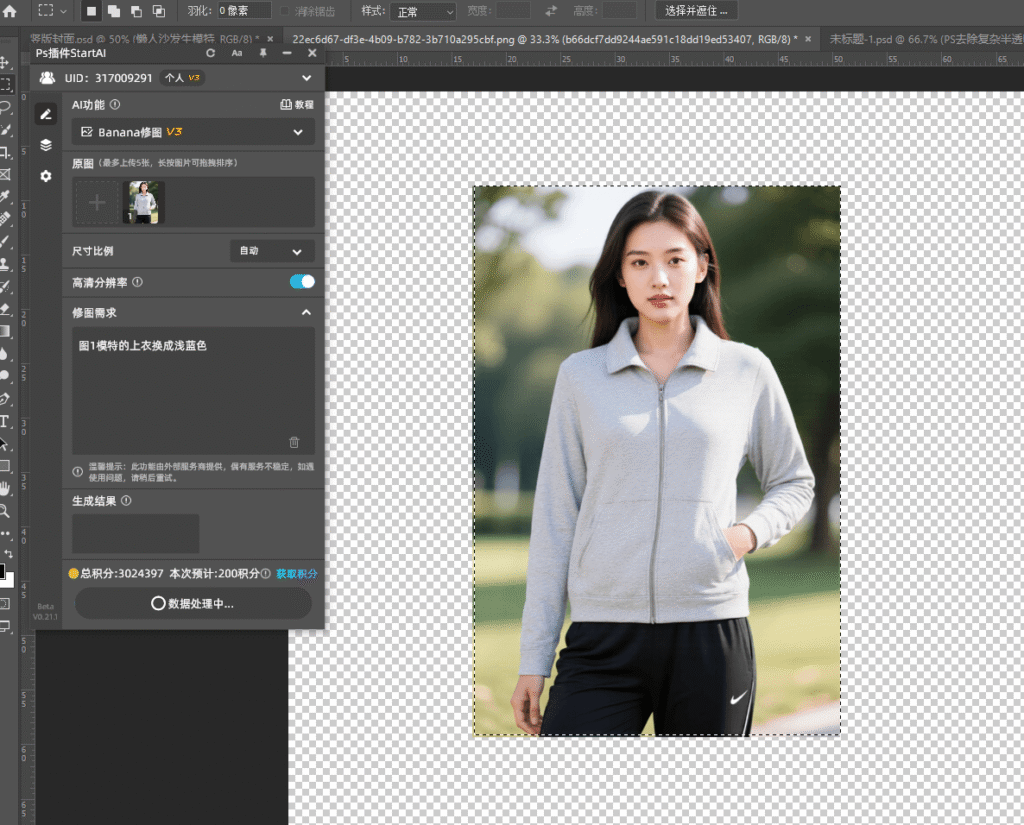Open the Banana修图 AI function dropdown

[193, 132]
